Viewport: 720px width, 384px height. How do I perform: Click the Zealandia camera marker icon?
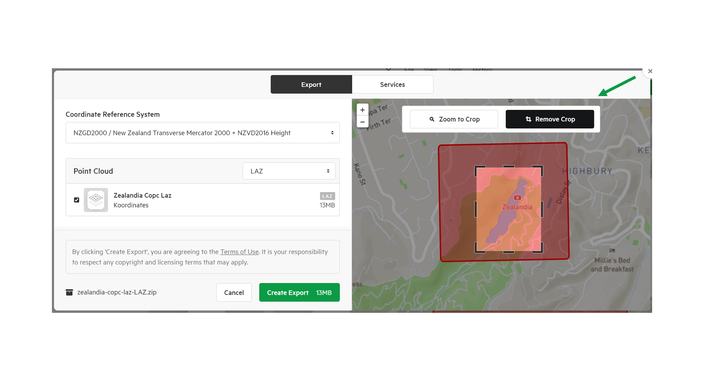(518, 198)
